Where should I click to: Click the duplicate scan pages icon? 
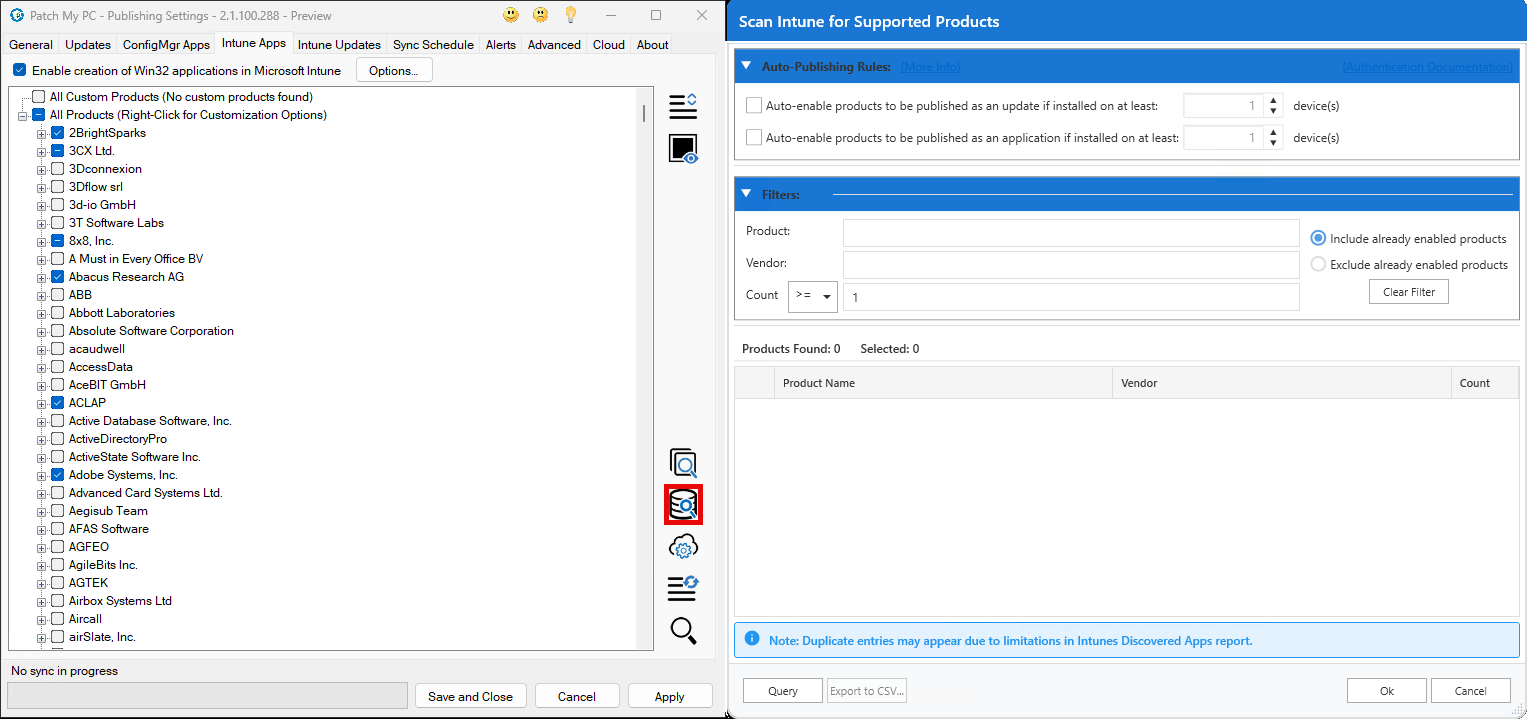[x=683, y=463]
